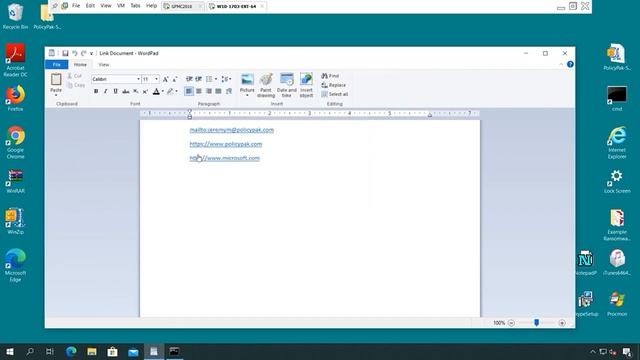Switch to the Home ribbon tab

[x=80, y=64]
